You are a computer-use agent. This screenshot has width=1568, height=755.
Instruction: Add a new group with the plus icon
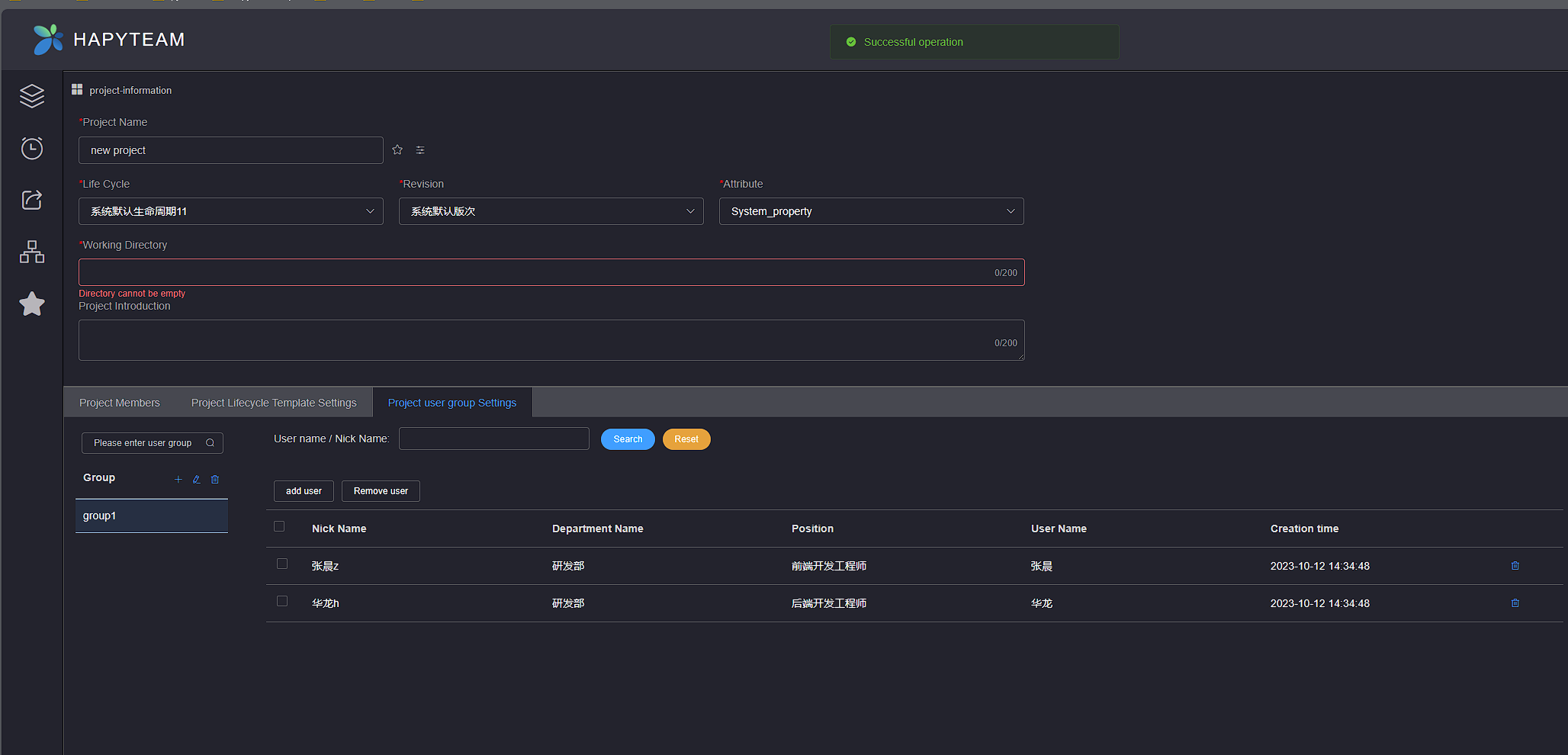[x=178, y=480]
